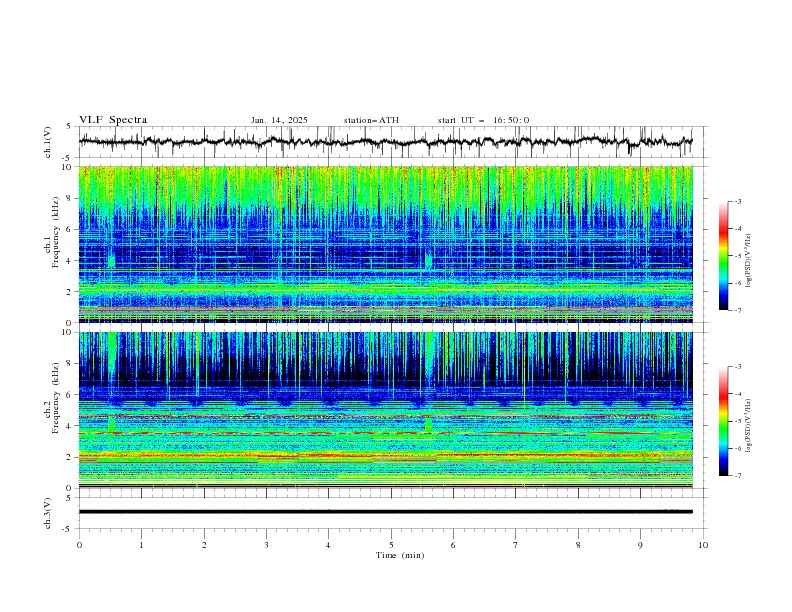Click the ch.2 spectrogram color scale bar
This screenshot has width=792, height=612.
[x=723, y=421]
